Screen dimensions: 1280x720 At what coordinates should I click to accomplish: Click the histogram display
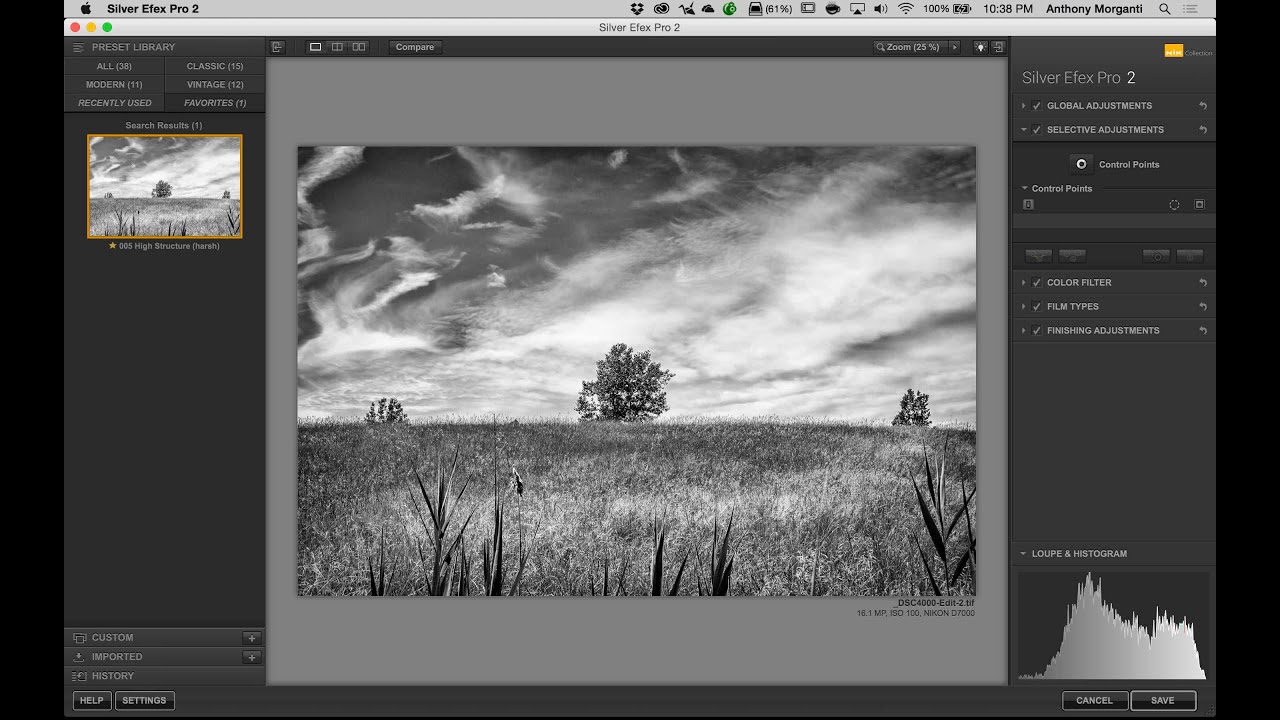(x=1113, y=625)
